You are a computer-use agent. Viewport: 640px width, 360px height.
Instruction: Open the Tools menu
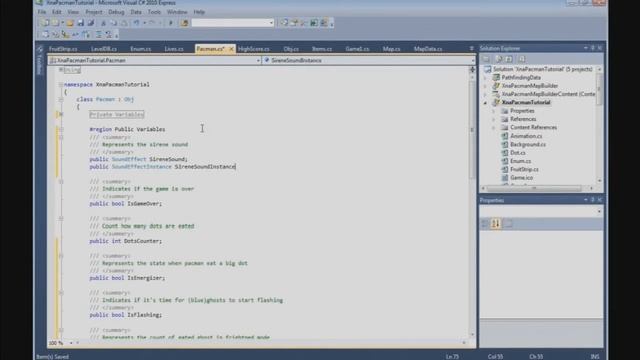[x=154, y=12]
